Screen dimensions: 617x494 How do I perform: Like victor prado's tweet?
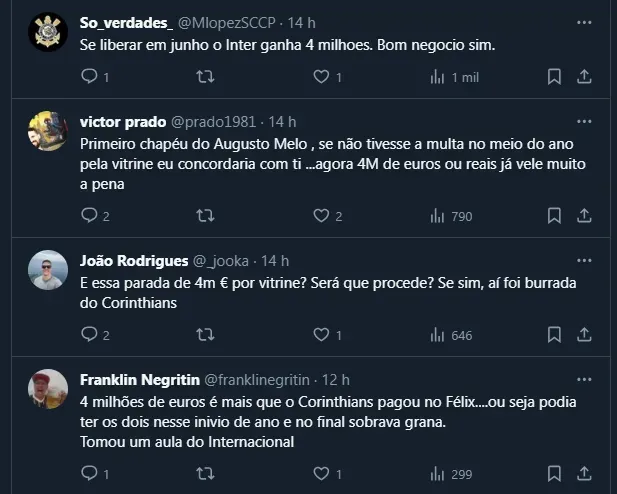[x=321, y=215]
